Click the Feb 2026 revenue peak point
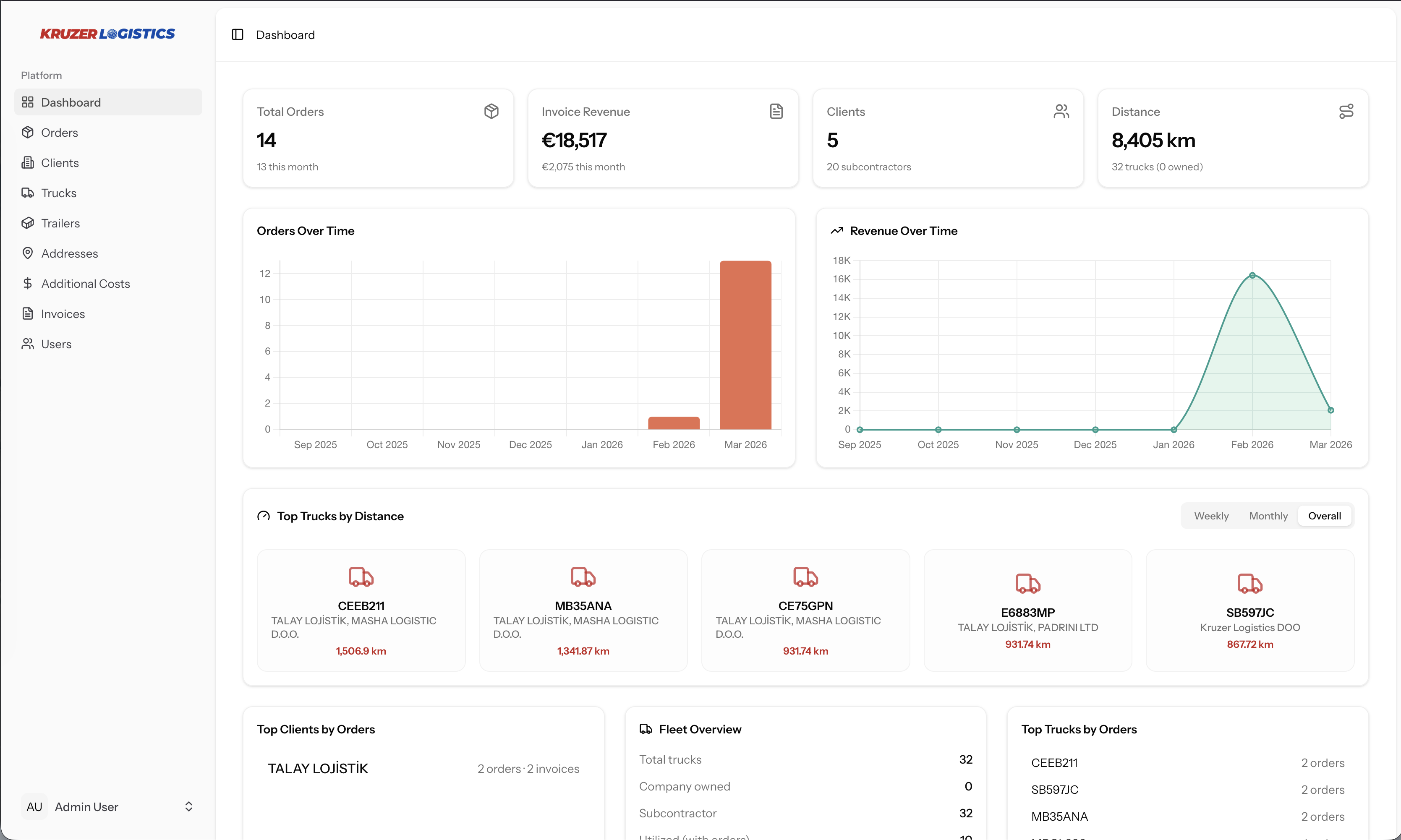The image size is (1401, 840). [x=1252, y=276]
